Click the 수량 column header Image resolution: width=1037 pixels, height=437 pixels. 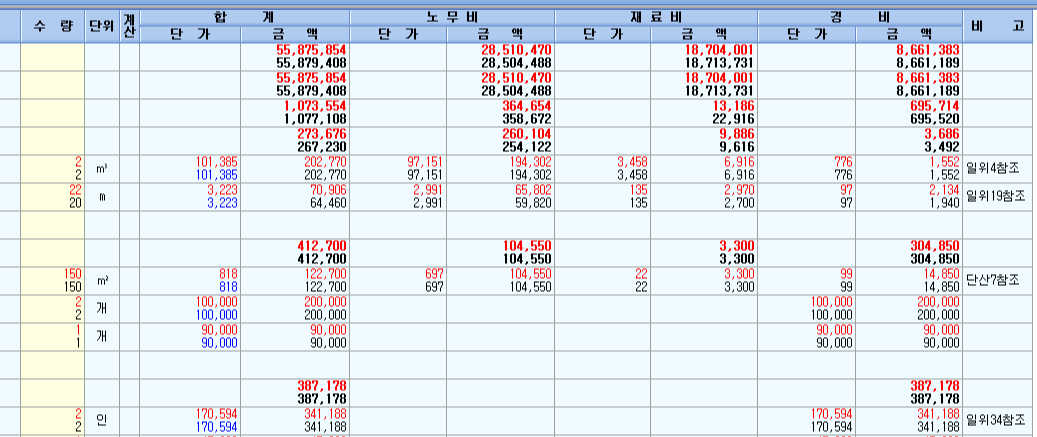coord(52,27)
